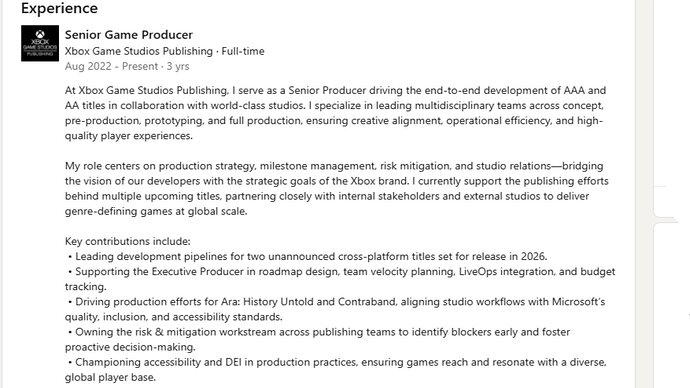This screenshot has height=388, width=690.
Task: Click the paragraph starting My role centers
Action: pos(337,189)
